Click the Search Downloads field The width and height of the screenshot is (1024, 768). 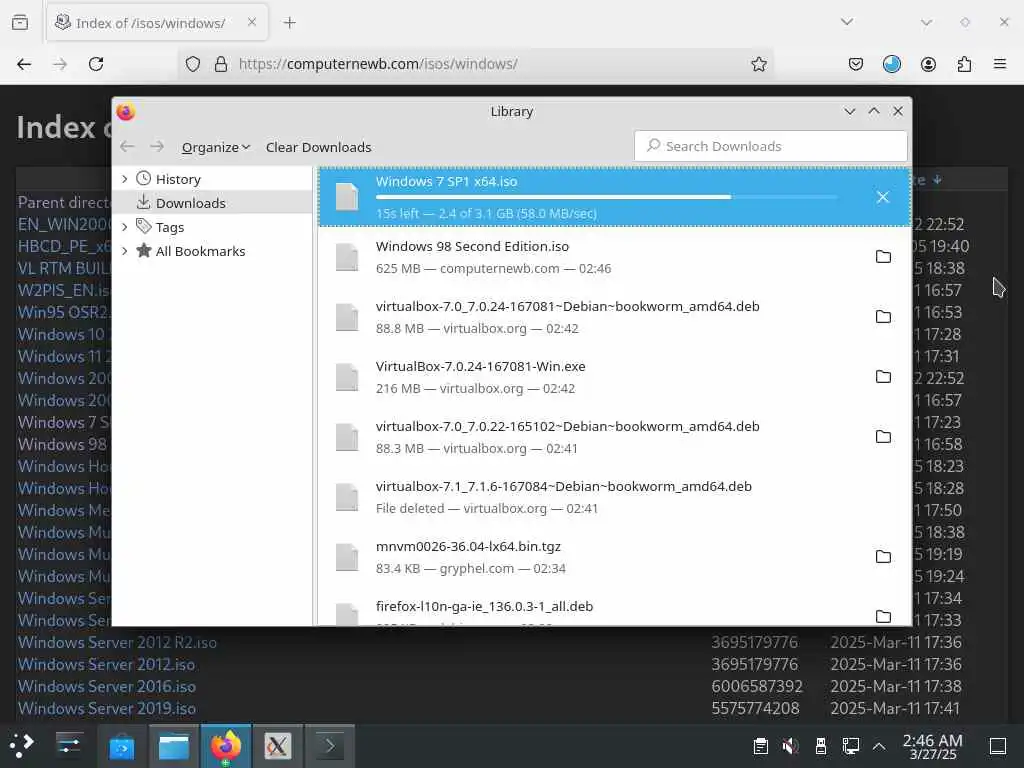click(771, 146)
